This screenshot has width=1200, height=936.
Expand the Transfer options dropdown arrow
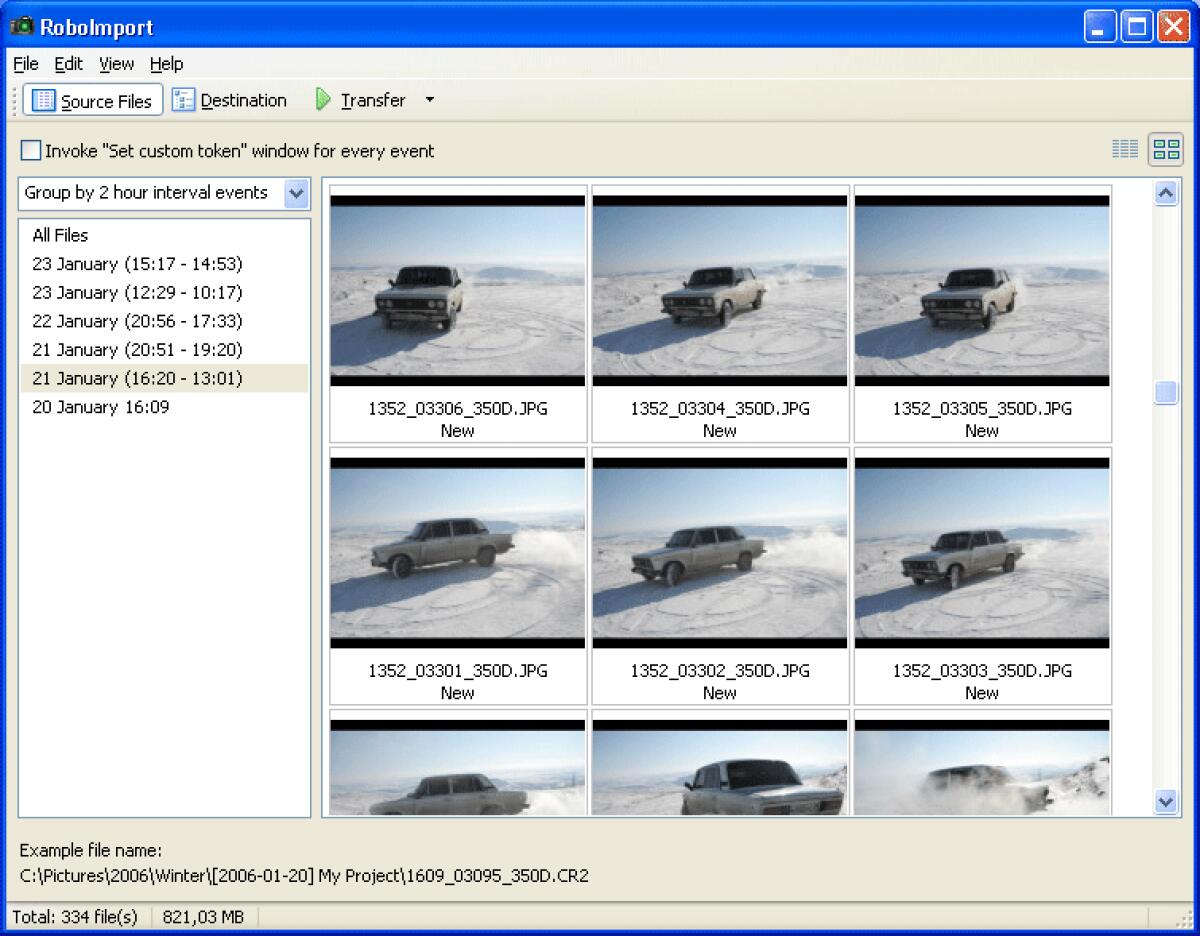pos(429,100)
